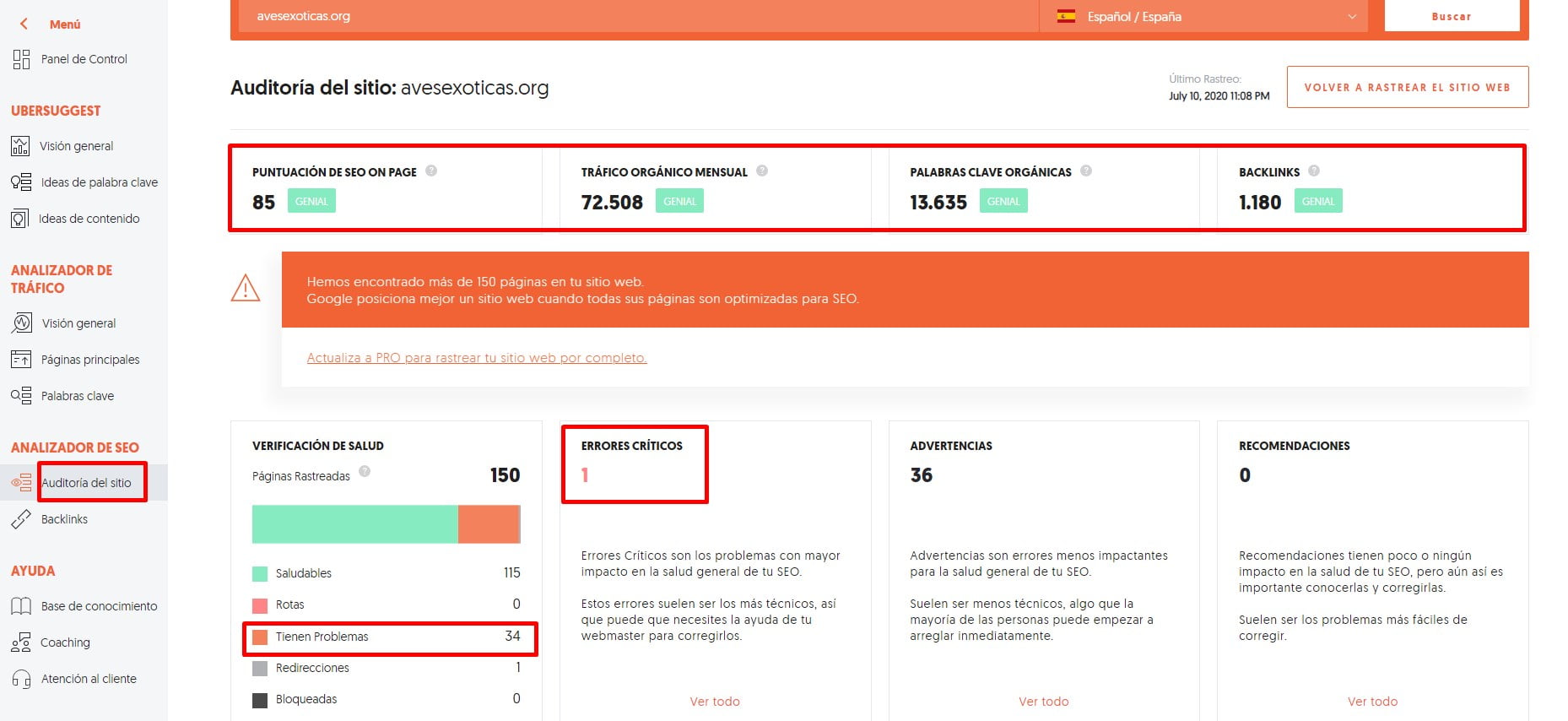Click Backlinks link icon in sidebar

pyautogui.click(x=21, y=519)
